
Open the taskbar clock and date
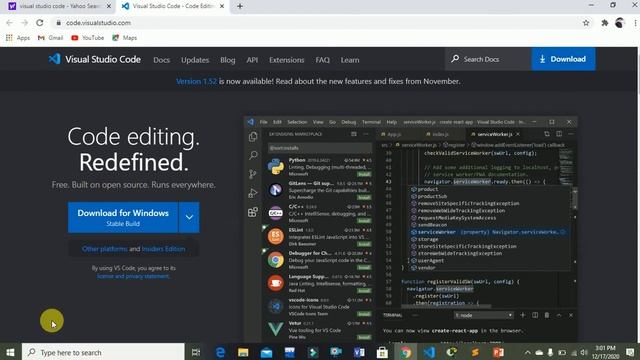(605, 352)
